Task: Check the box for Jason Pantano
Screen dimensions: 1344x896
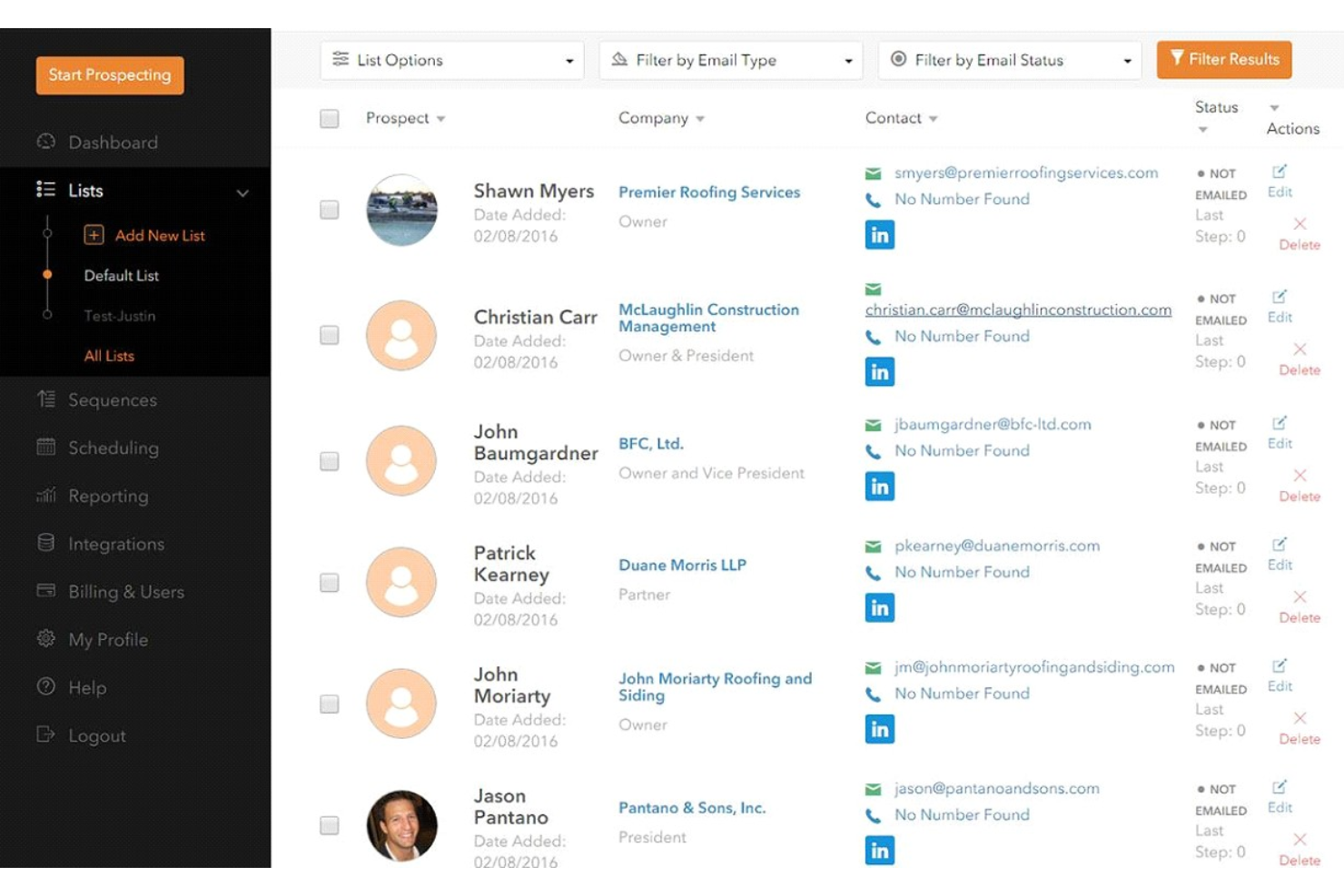Action: (329, 825)
